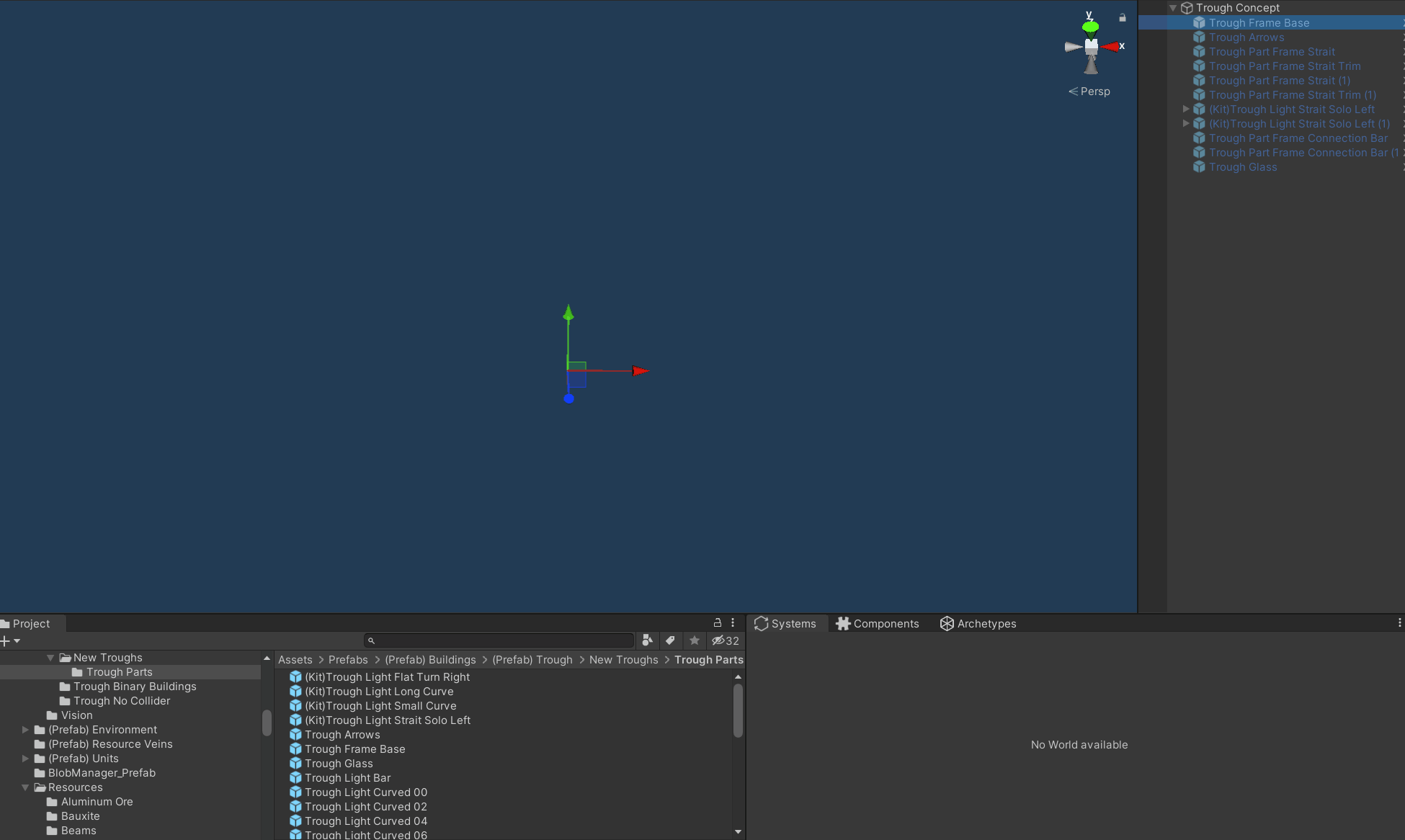Toggle the Project panel lock icon
Screen dimensions: 1405x840
click(717, 623)
